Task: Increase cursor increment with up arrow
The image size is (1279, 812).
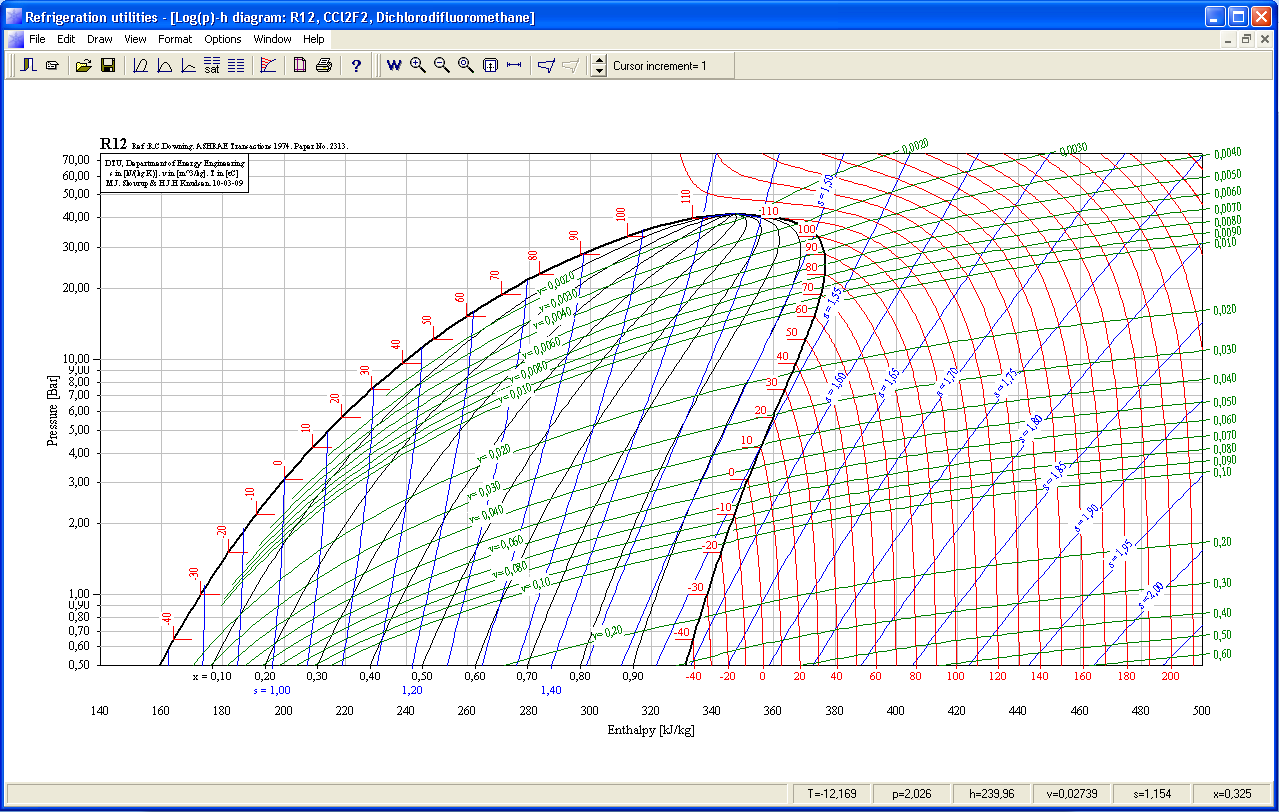Action: (x=599, y=60)
